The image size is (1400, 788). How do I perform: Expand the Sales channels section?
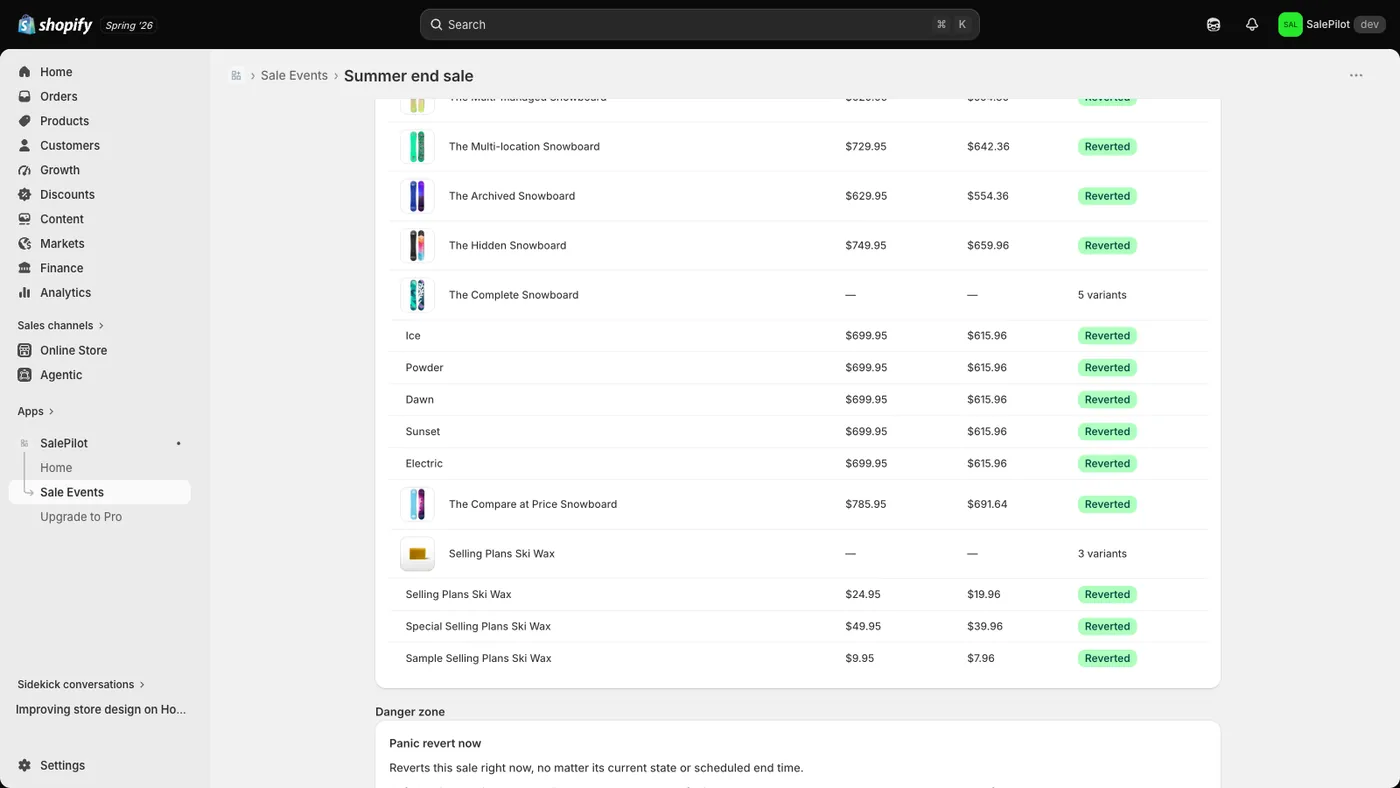(x=61, y=326)
